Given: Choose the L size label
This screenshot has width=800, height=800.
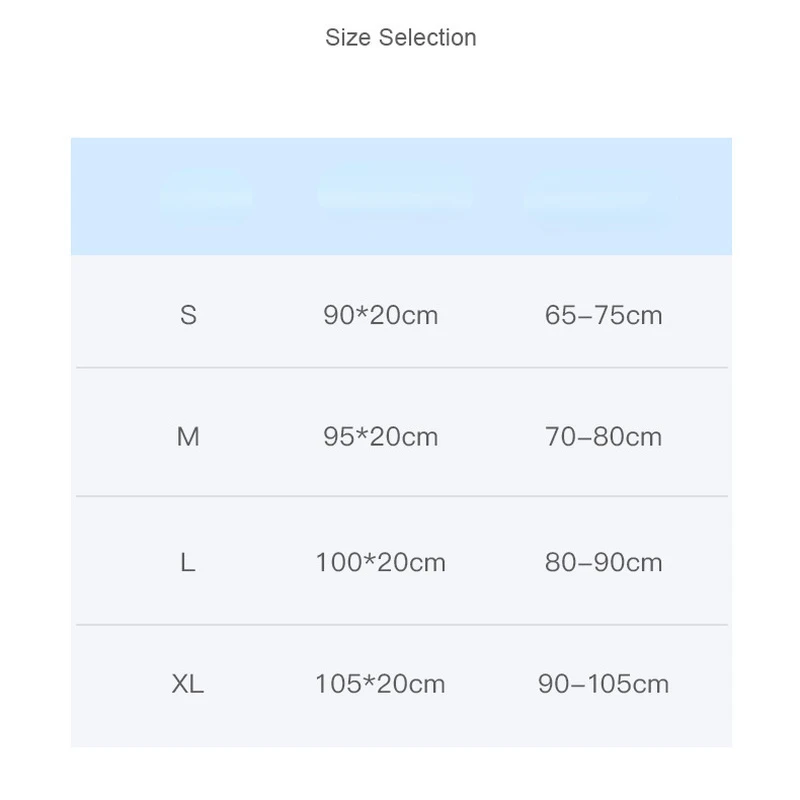Looking at the screenshot, I should point(188,563).
